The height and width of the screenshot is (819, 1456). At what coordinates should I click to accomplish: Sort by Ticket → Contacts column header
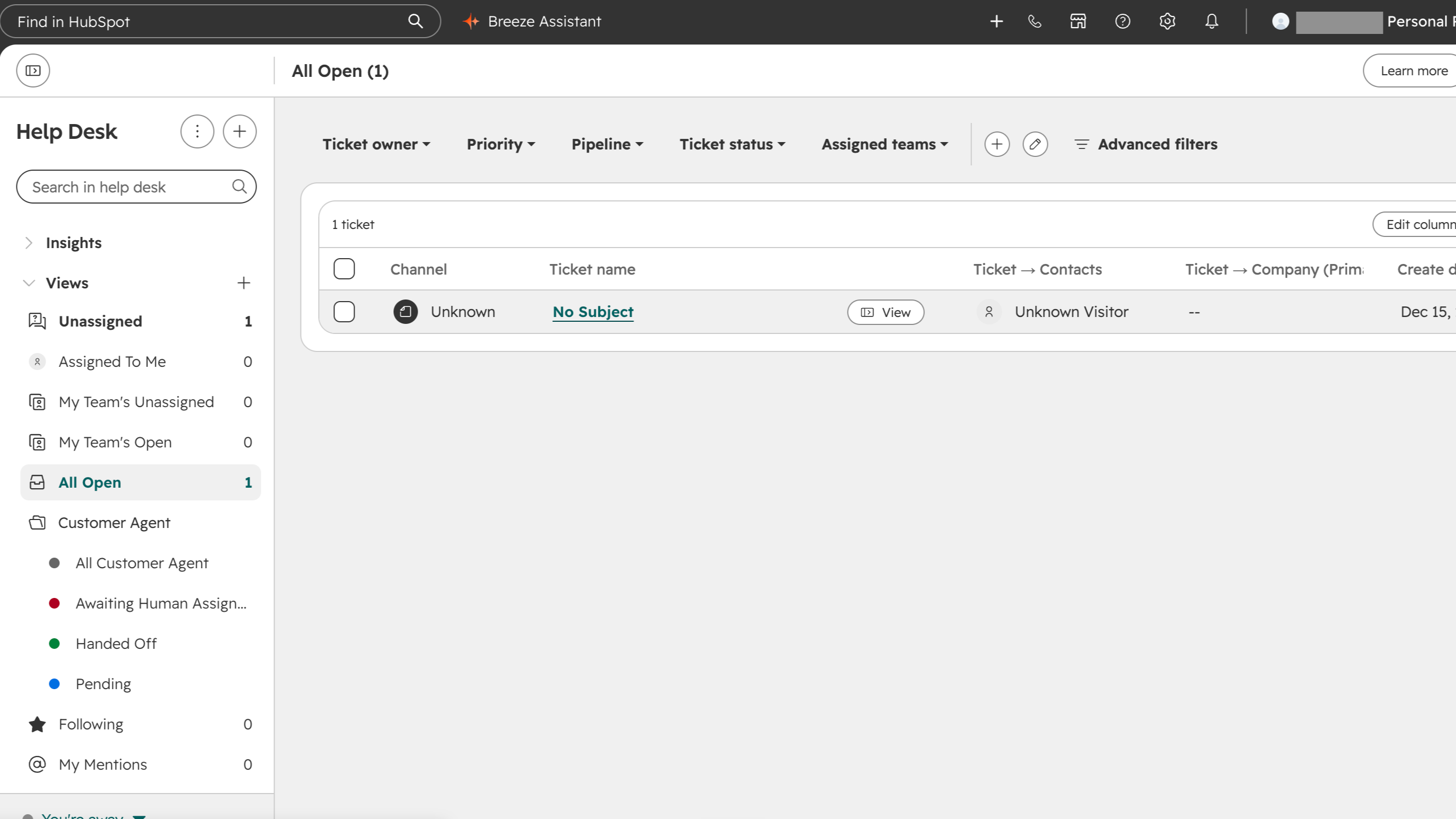click(1038, 269)
